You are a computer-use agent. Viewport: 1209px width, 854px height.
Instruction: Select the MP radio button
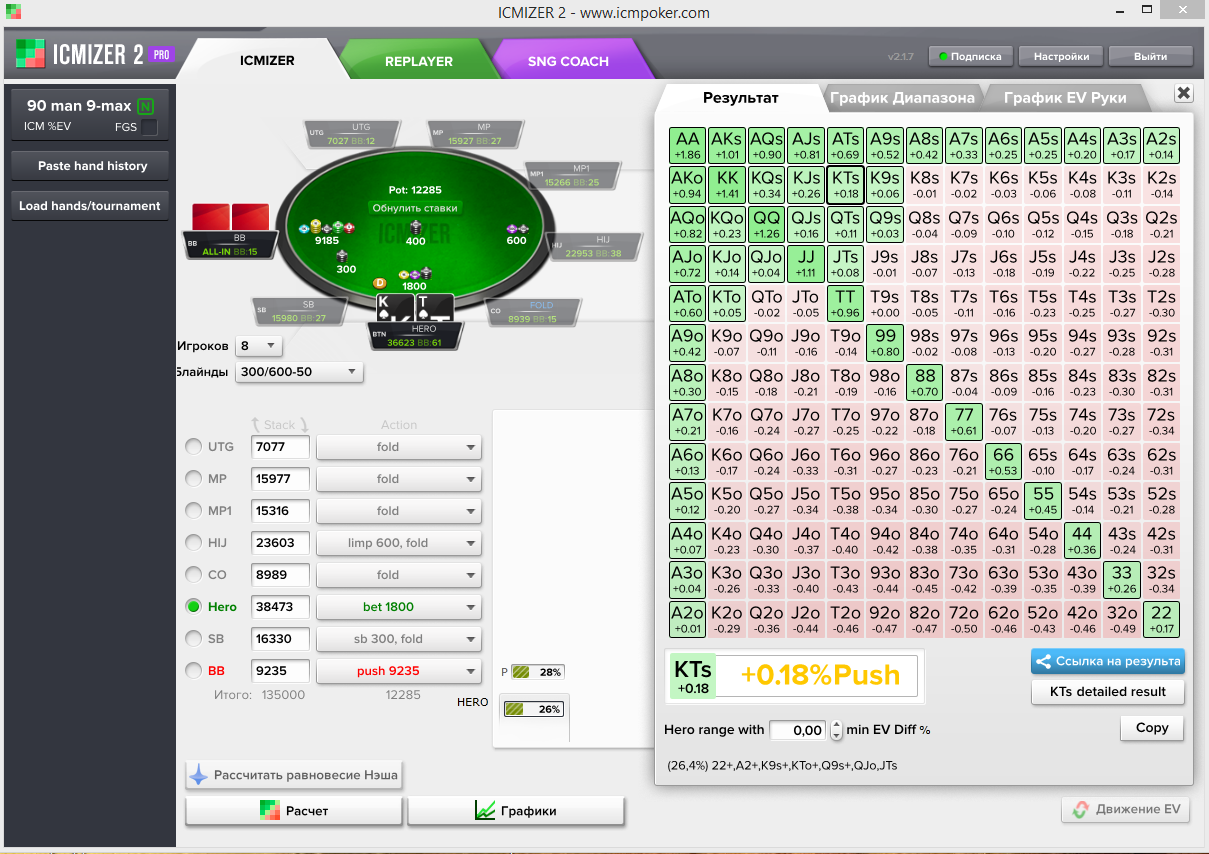pyautogui.click(x=193, y=479)
